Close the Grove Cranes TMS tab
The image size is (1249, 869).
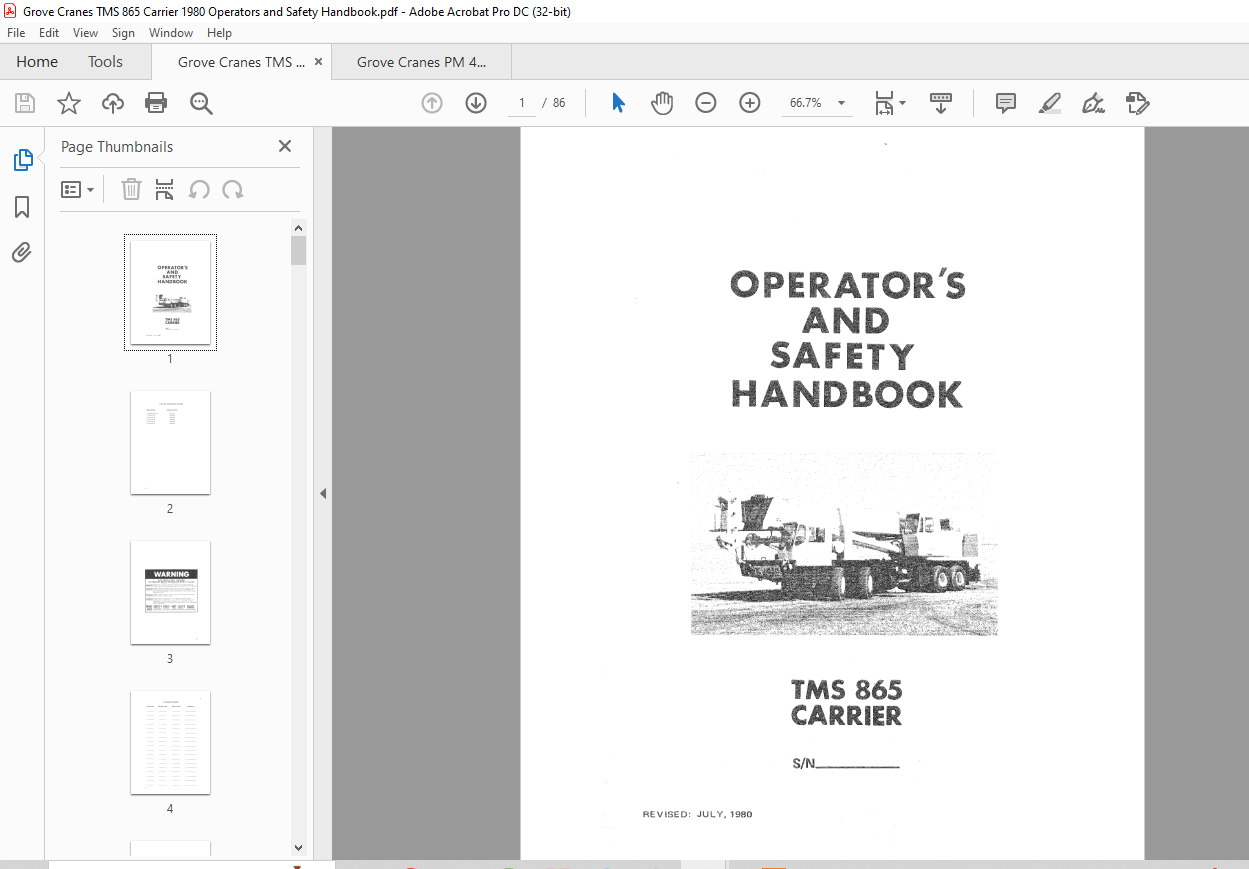318,61
